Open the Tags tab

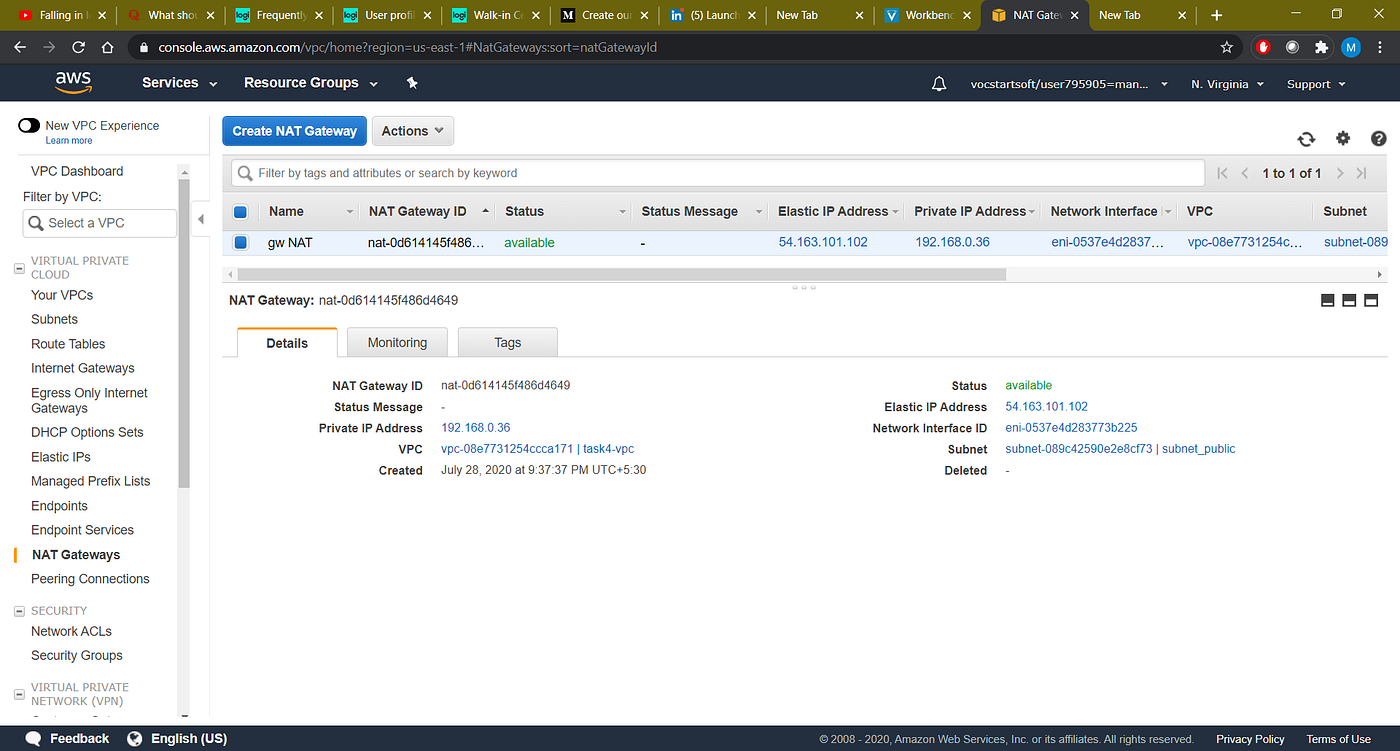pos(507,342)
